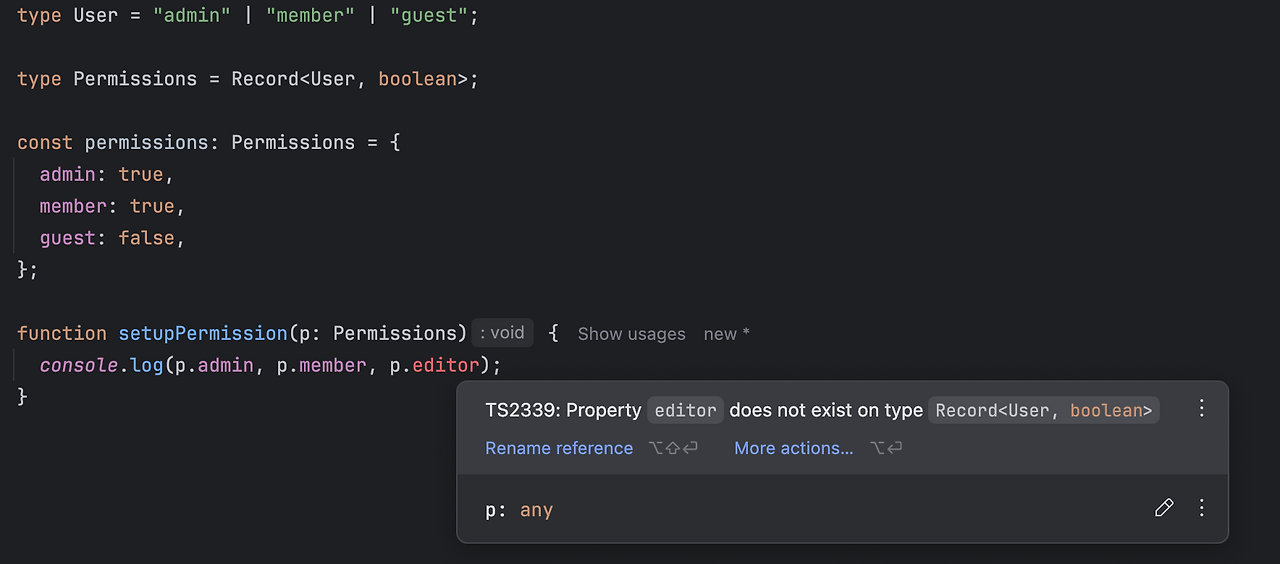Screen dimensions: 1280x564
Task: Click 'permissions' variable name in the const declaration
Action: [x=147, y=142]
